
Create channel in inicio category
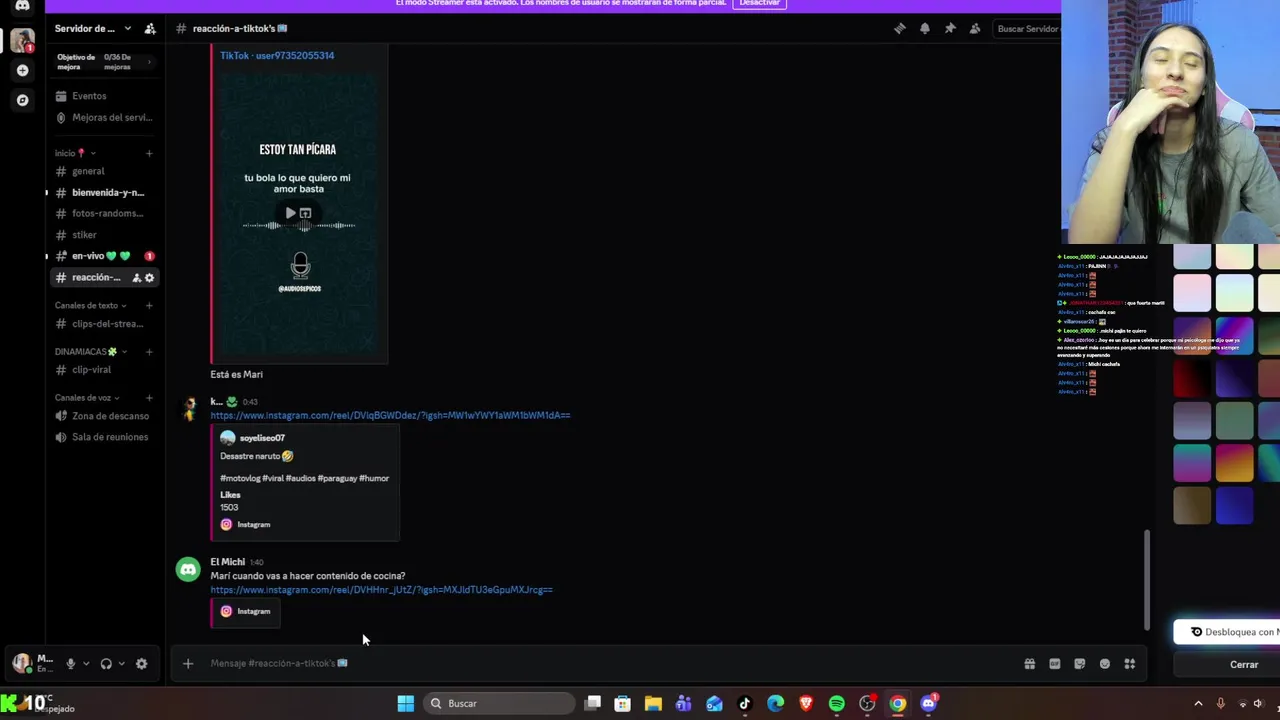149,153
